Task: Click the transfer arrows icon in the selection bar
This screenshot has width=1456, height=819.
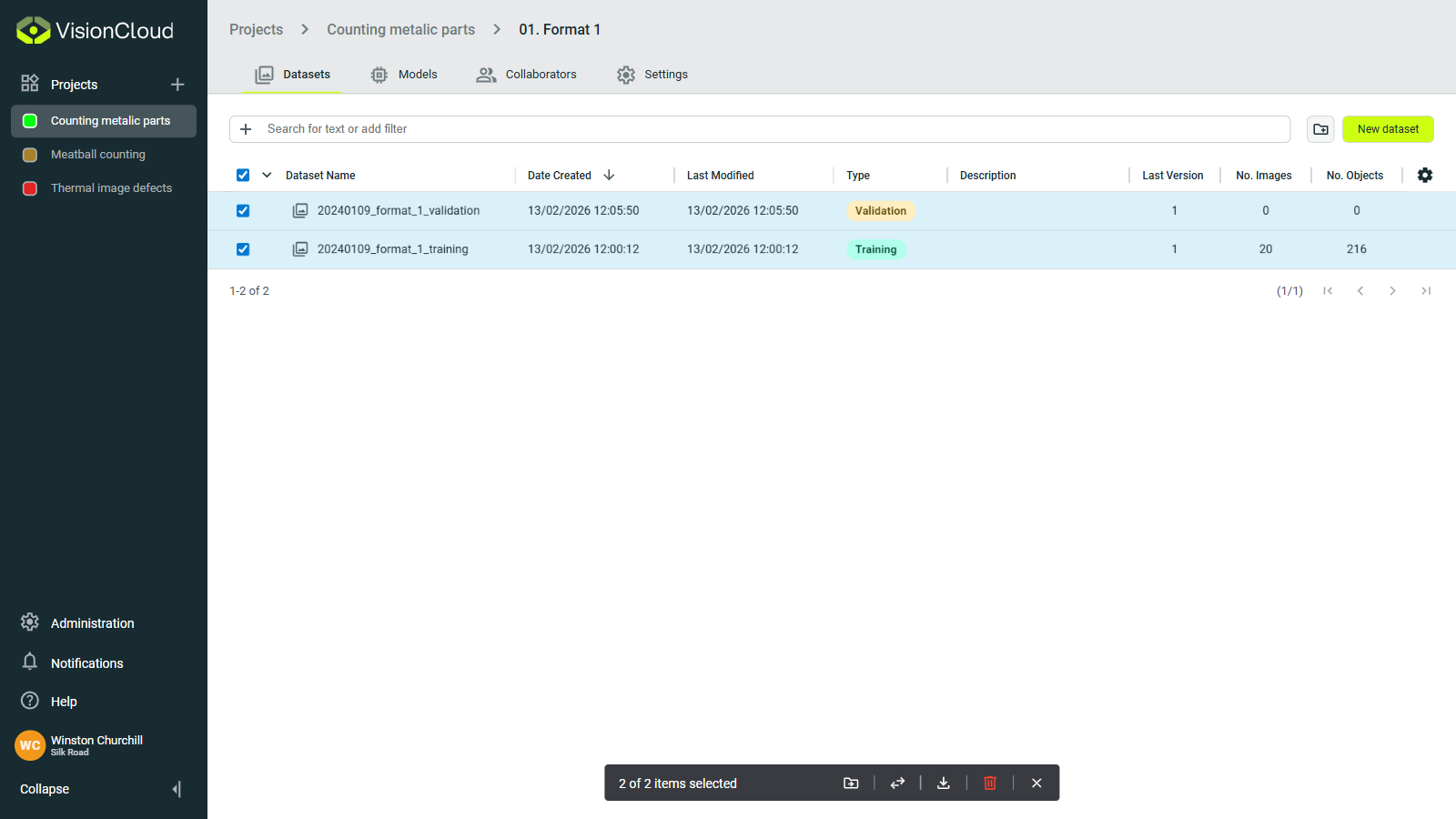Action: point(897,783)
